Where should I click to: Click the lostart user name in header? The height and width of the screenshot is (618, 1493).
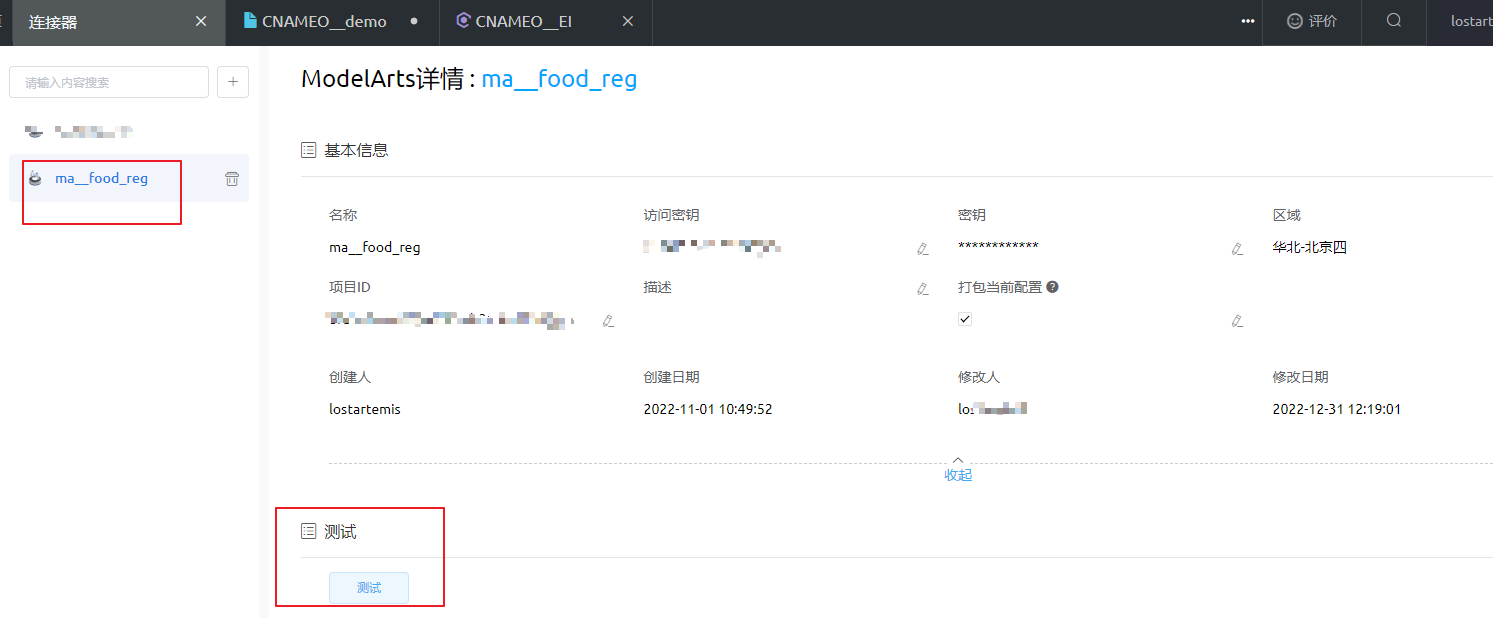pyautogui.click(x=1471, y=21)
